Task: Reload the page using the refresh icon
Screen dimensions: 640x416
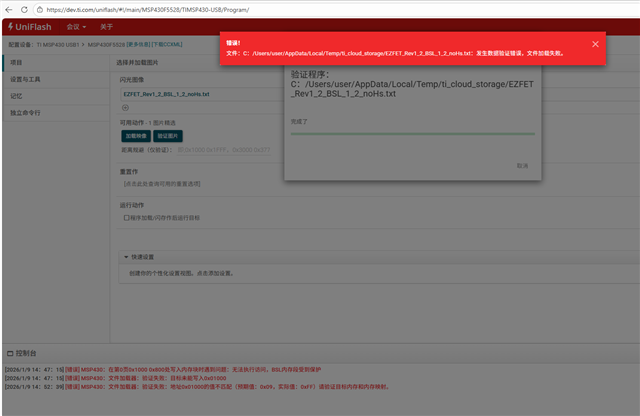Action: pyautogui.click(x=24, y=9)
